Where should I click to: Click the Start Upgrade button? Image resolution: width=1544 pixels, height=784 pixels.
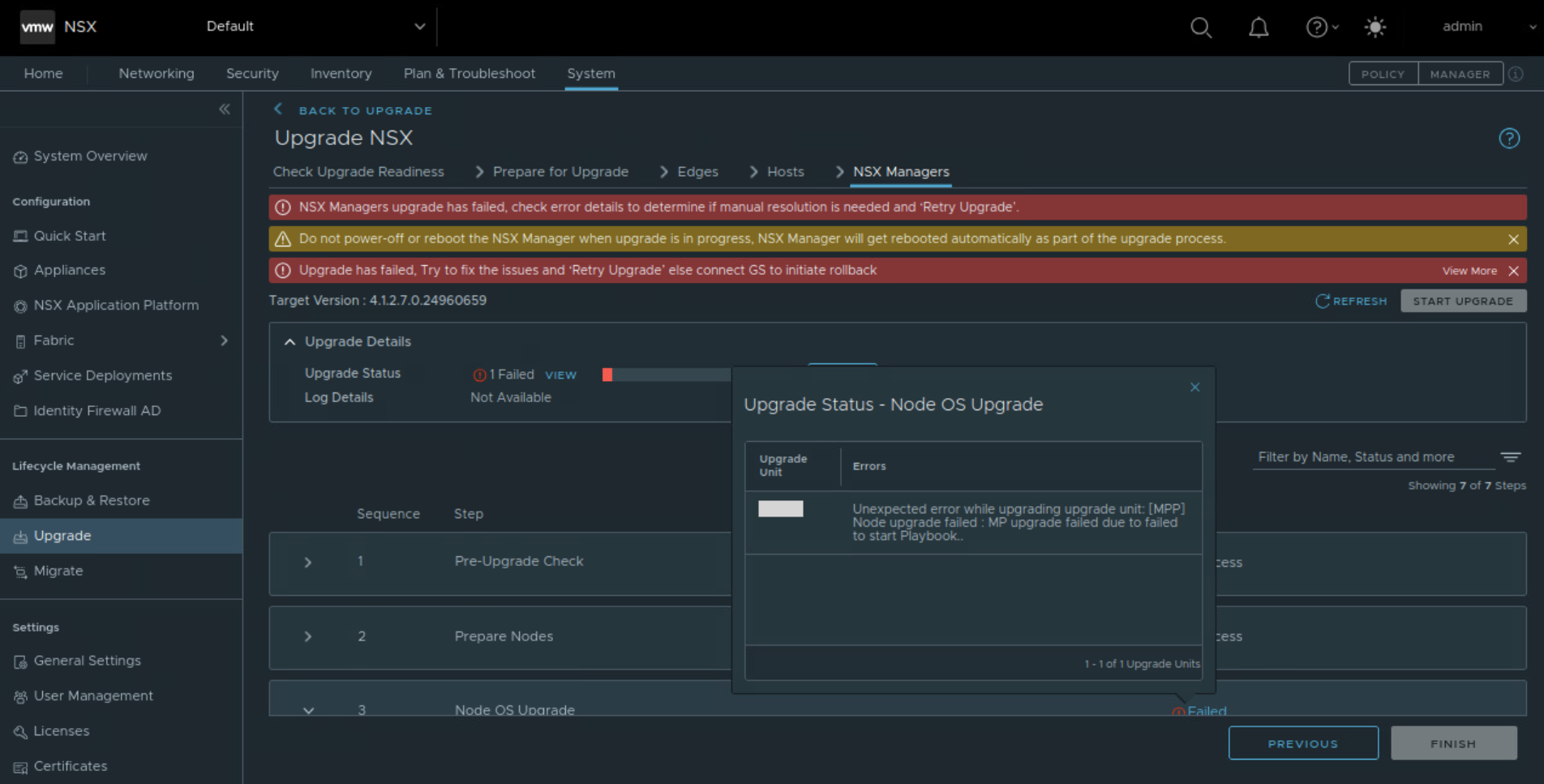[1463, 301]
